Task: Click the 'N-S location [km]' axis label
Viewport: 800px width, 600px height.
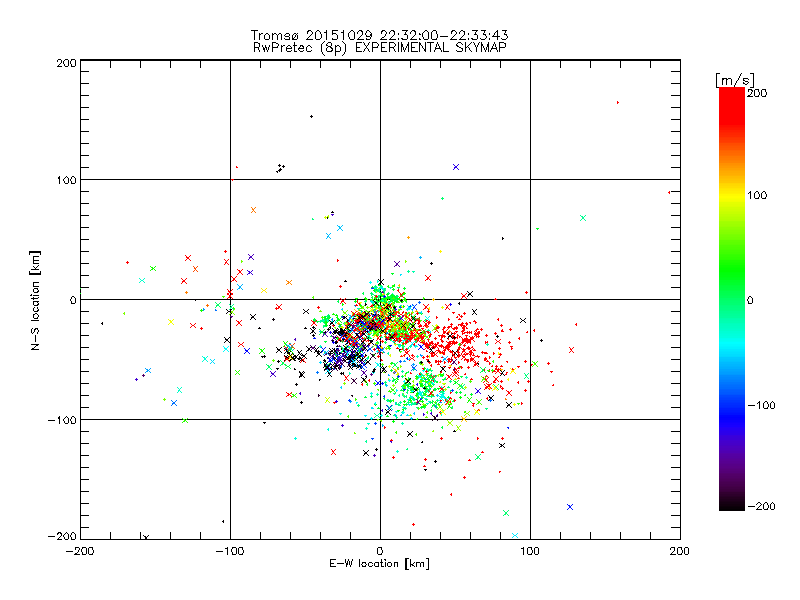Action: pyautogui.click(x=35, y=301)
